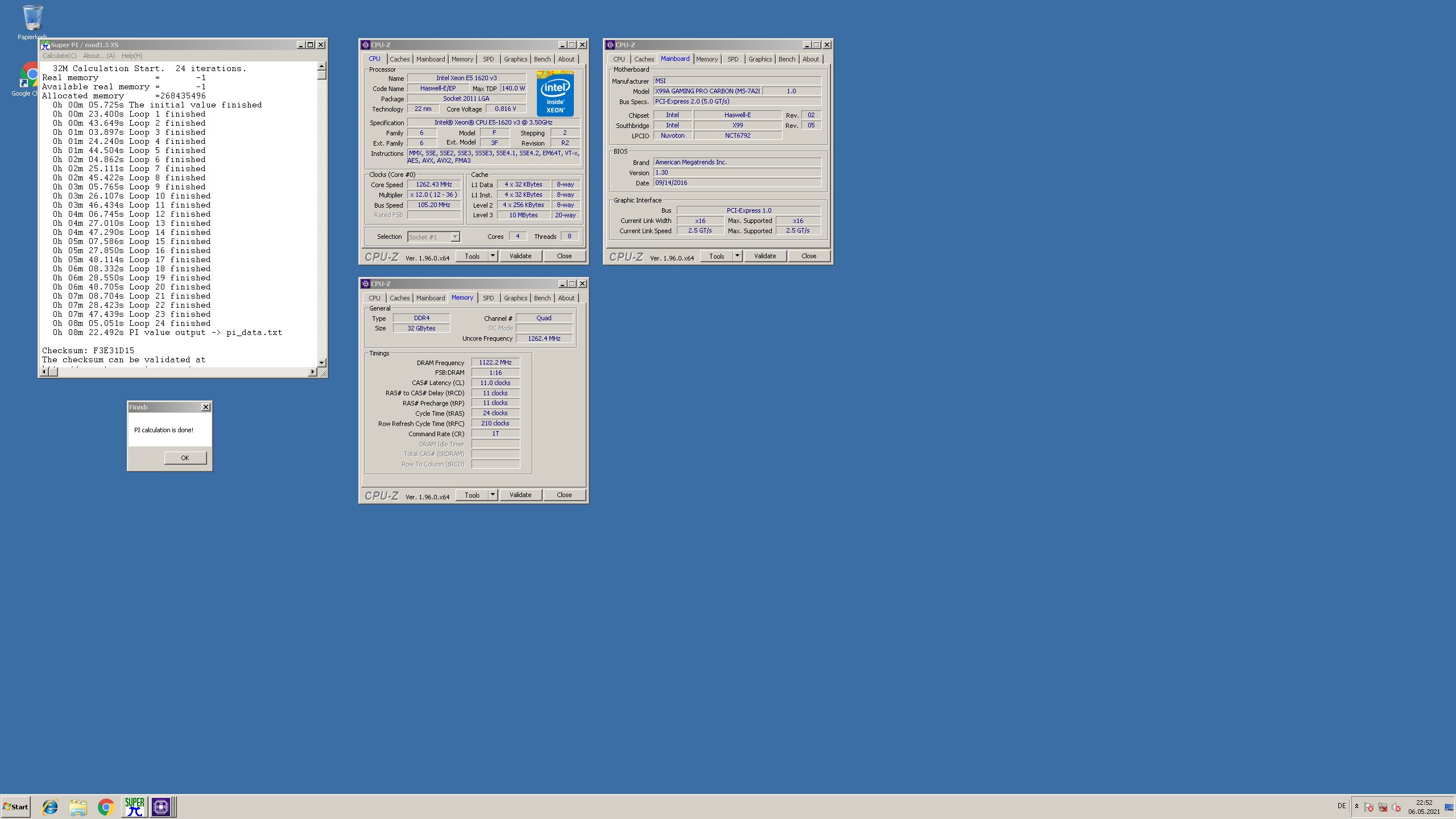Open SPD tab in the Mainboard CPU-Z window

(x=733, y=59)
